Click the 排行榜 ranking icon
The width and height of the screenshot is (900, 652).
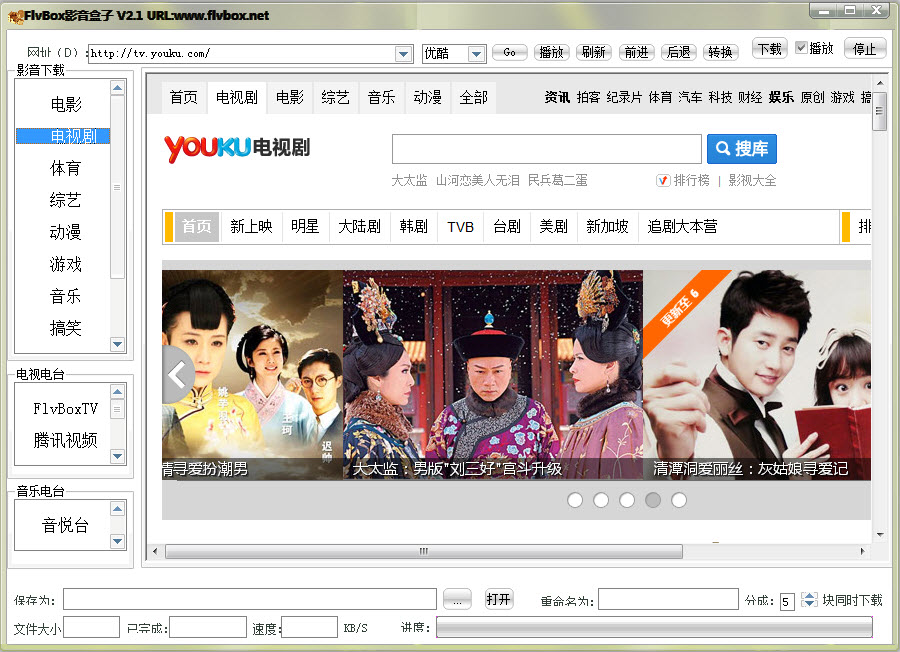click(x=663, y=181)
